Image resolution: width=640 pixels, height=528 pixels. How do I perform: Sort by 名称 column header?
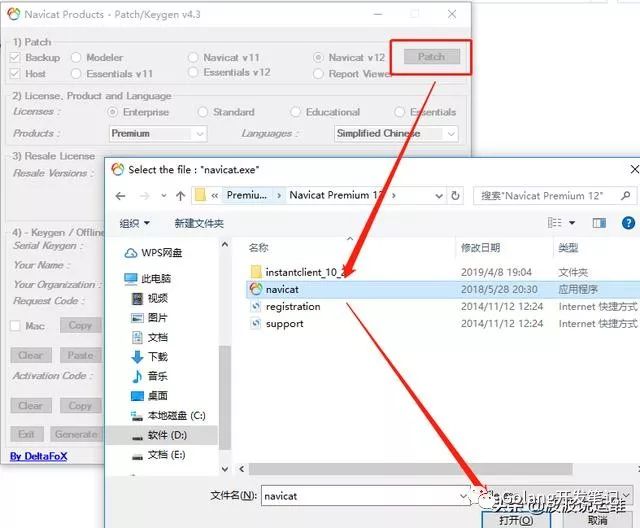click(x=258, y=248)
